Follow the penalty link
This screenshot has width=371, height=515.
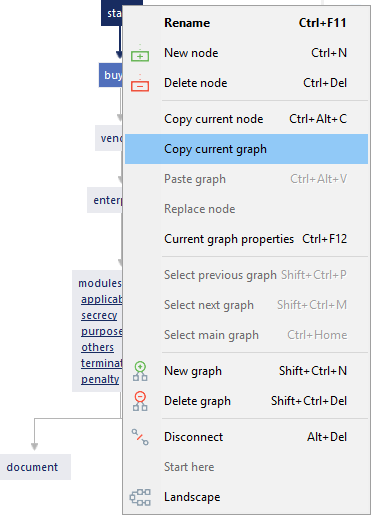click(x=100, y=379)
